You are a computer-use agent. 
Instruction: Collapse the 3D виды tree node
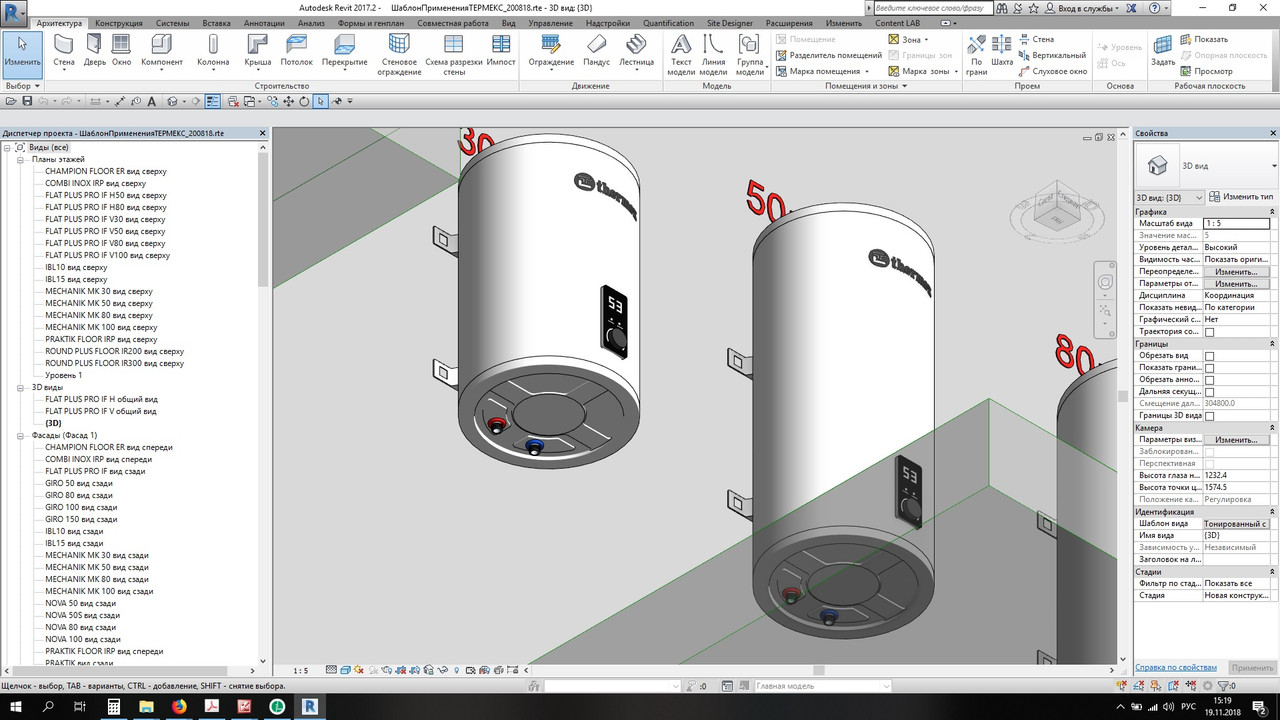coord(21,387)
